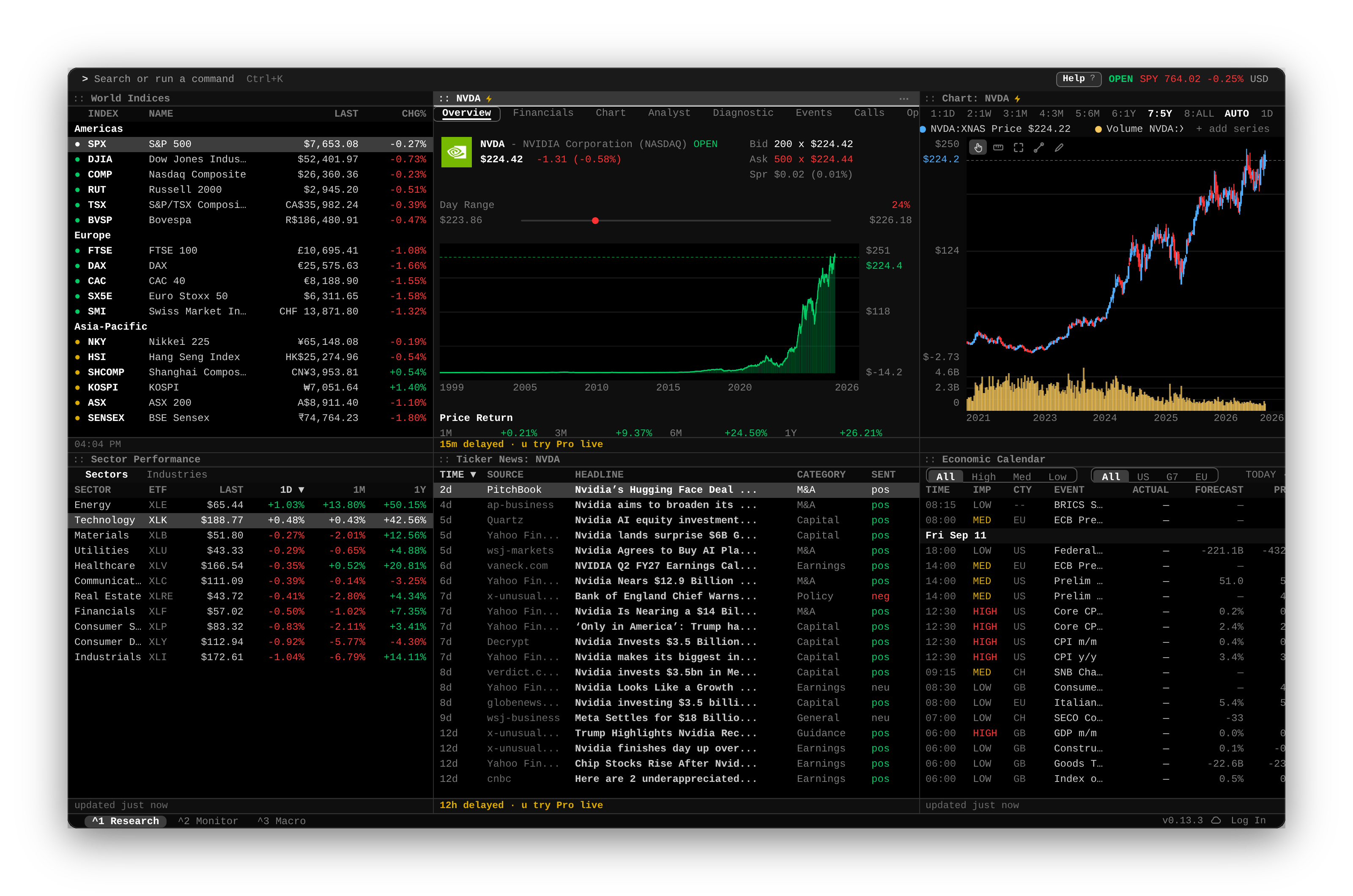Click the blue NVDA:XNAS series color dot
The image size is (1353, 896).
[923, 129]
